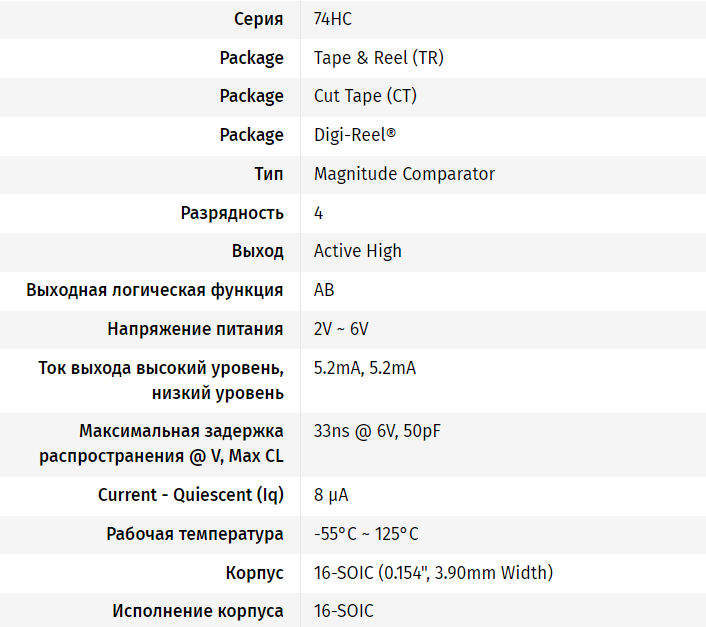Click the "5.2mA, 5.2mA" output current value
The width and height of the screenshot is (706, 627).
tap(364, 368)
